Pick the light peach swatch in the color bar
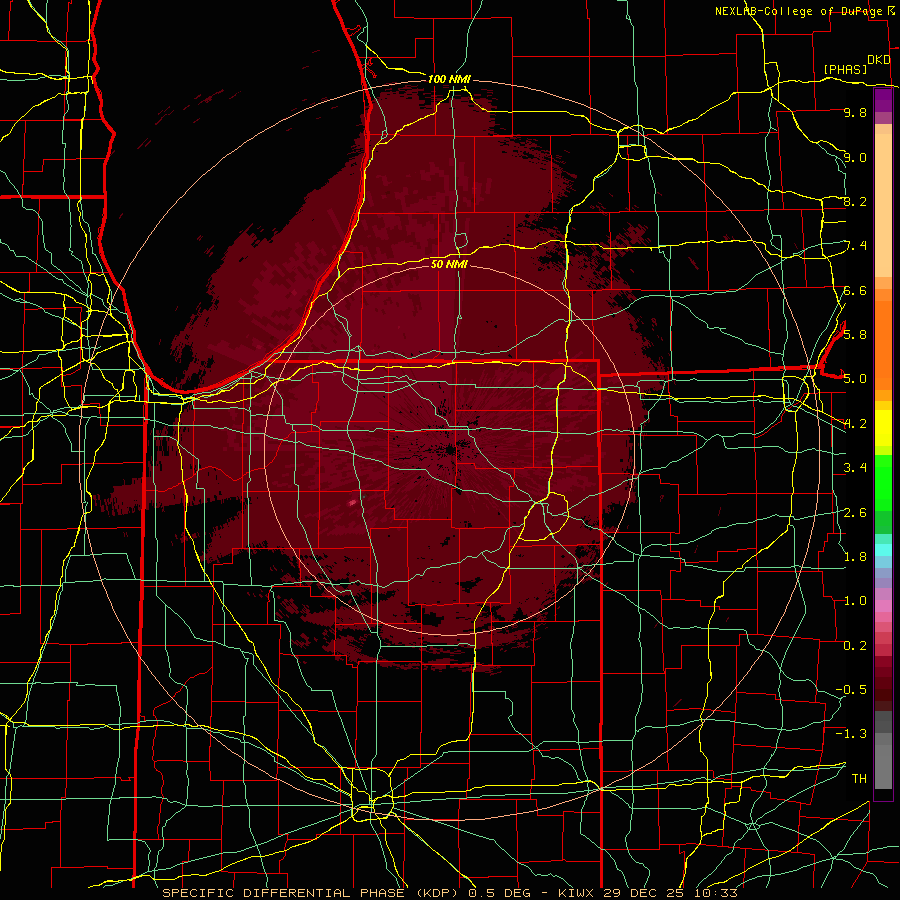 pyautogui.click(x=883, y=207)
